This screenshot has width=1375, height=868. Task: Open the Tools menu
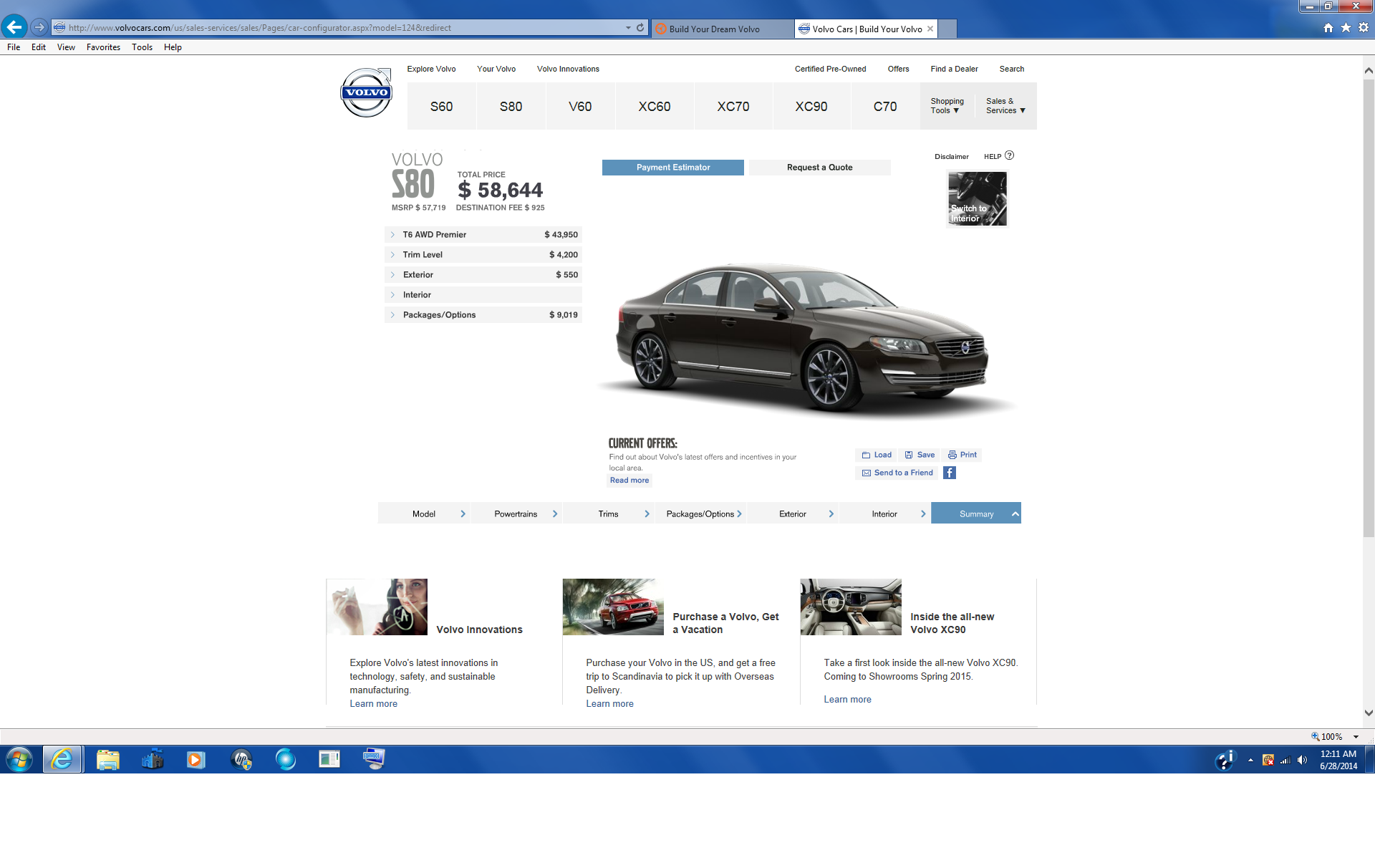click(142, 47)
